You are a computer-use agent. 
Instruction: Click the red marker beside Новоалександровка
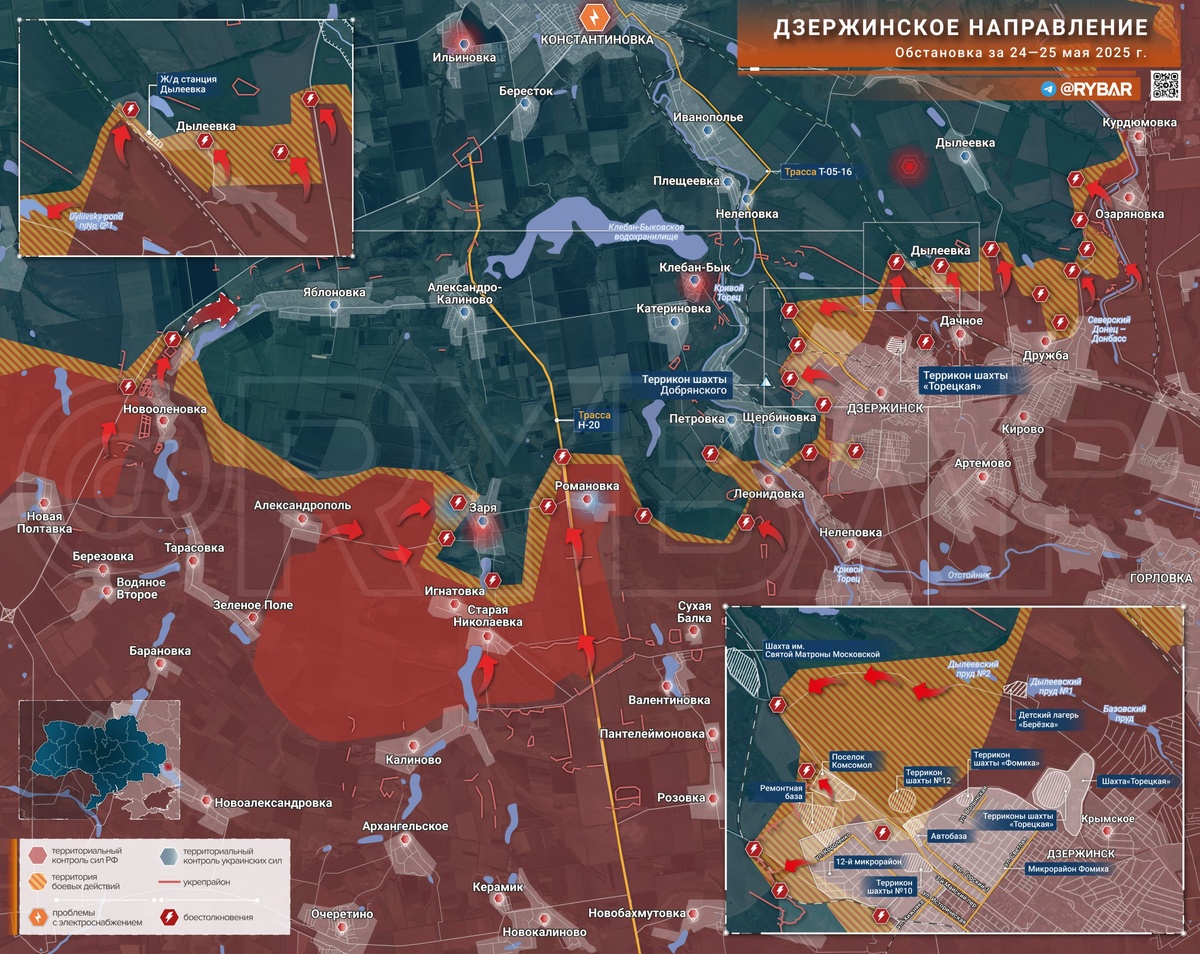coord(207,802)
